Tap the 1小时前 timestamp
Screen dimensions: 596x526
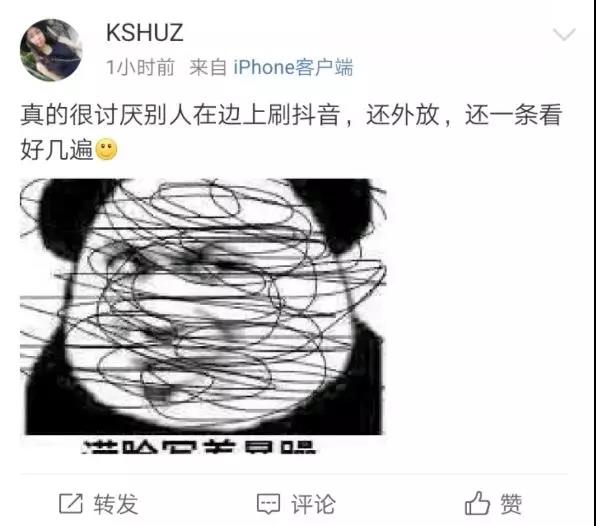(x=140, y=67)
